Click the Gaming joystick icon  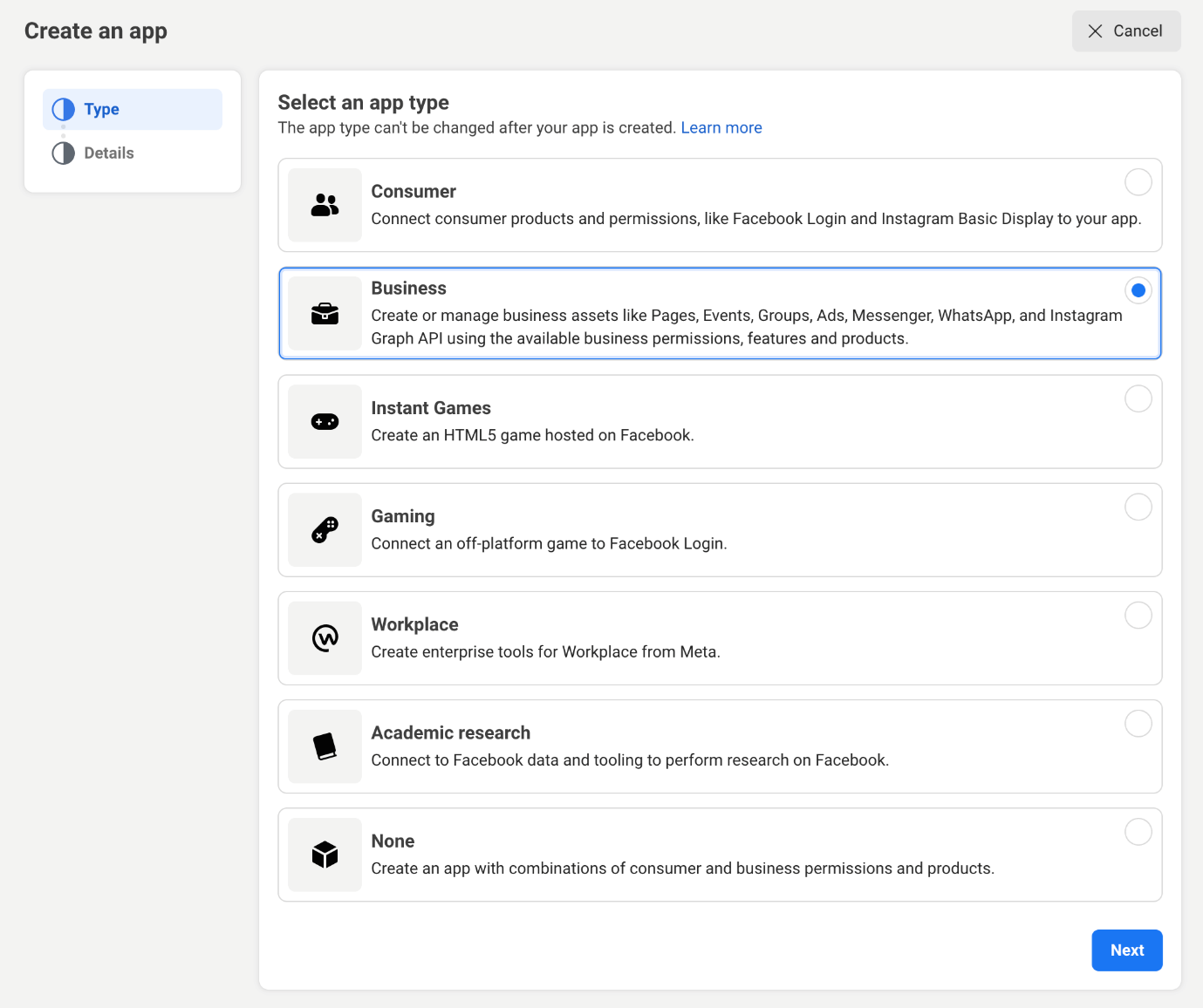tap(325, 530)
